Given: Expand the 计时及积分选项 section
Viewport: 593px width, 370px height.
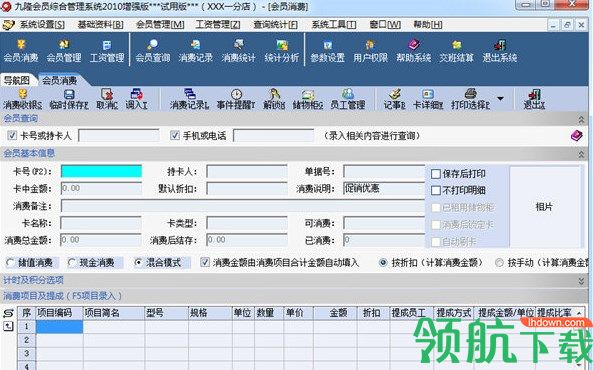Looking at the screenshot, I should pyautogui.click(x=581, y=281).
